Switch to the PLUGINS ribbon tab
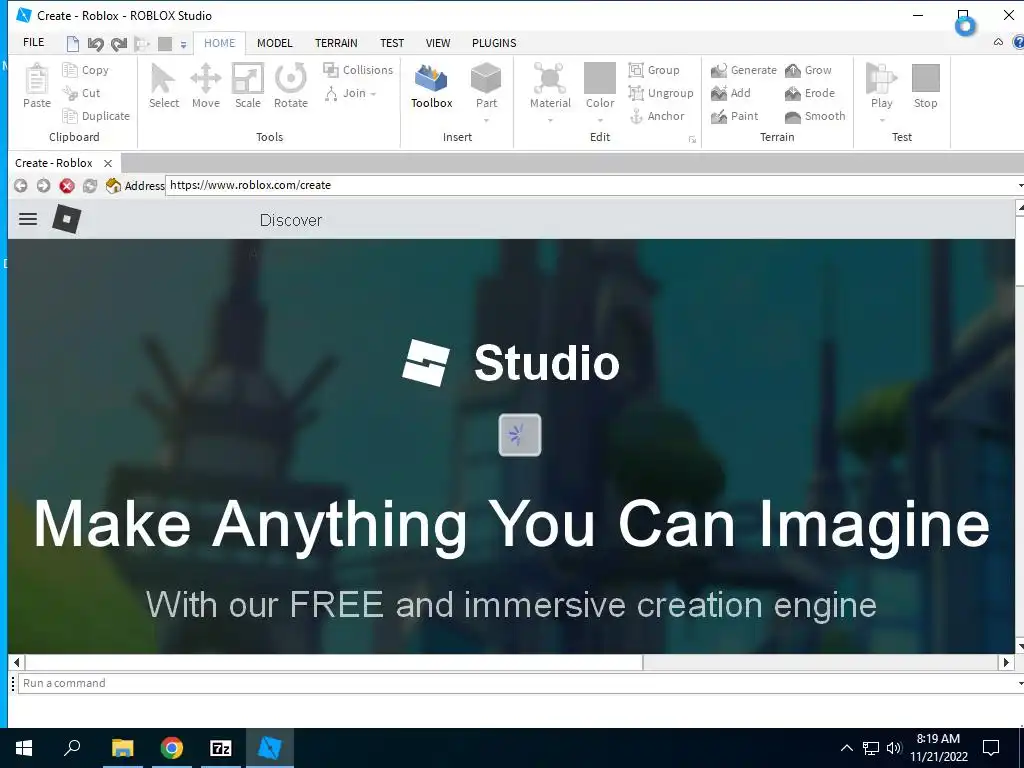 tap(494, 43)
